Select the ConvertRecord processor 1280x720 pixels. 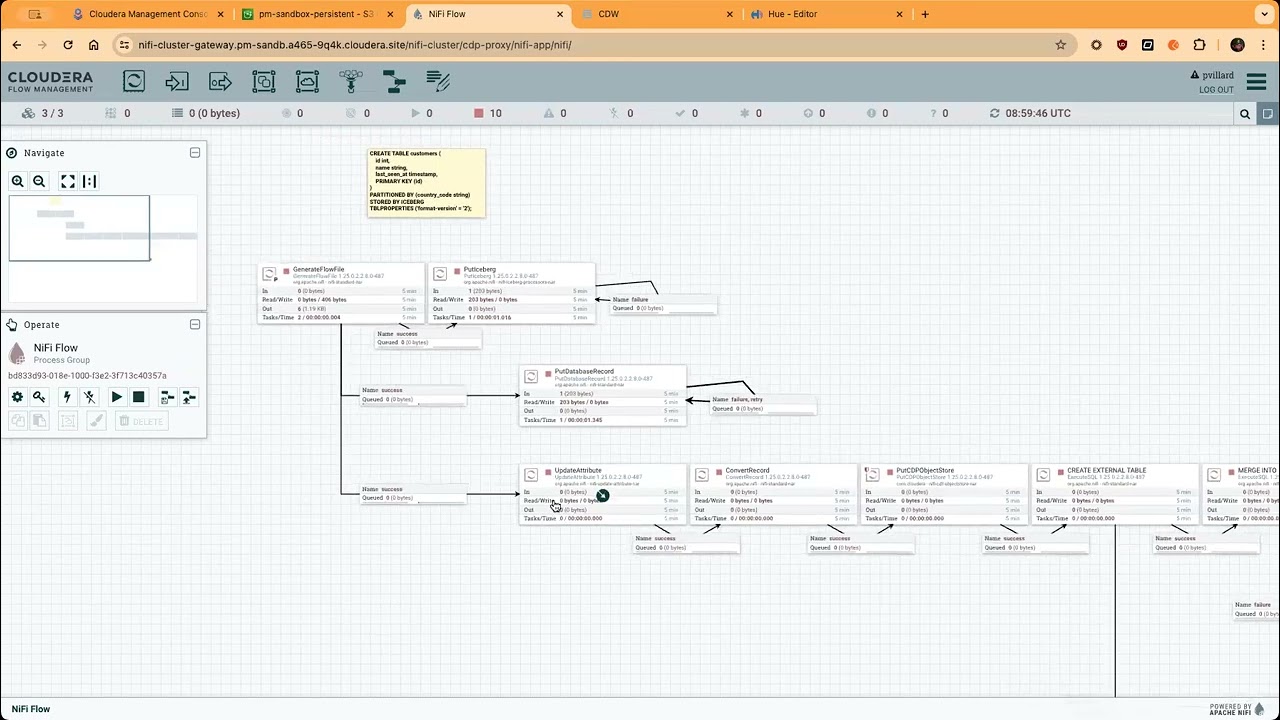pos(774,494)
